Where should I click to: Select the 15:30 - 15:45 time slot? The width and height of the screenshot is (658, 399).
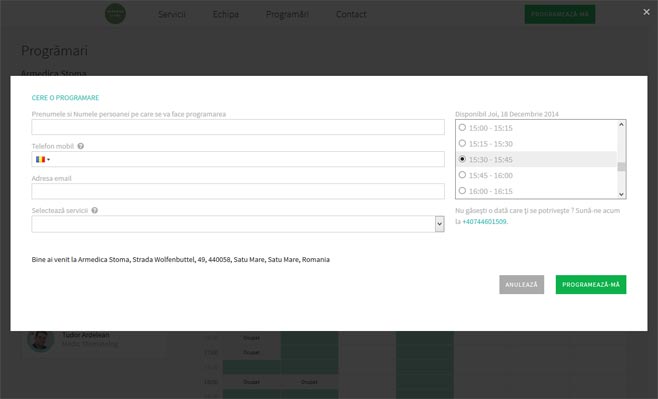pos(462,159)
